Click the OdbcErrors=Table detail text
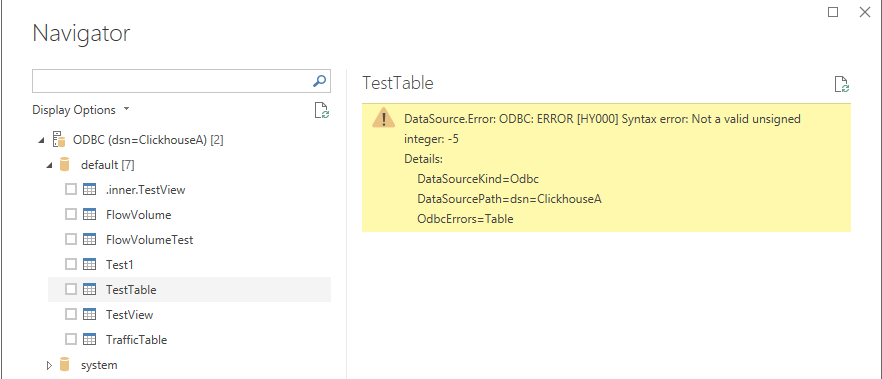Screen dimensions: 882x379 coord(465,219)
